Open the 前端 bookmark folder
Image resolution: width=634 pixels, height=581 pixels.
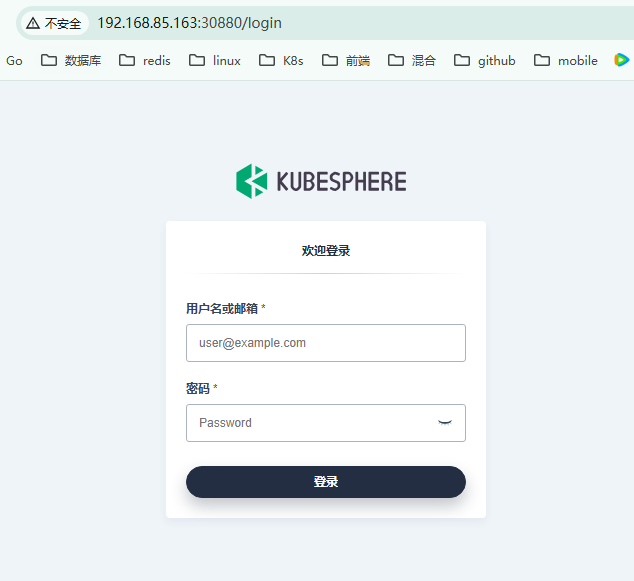346,61
